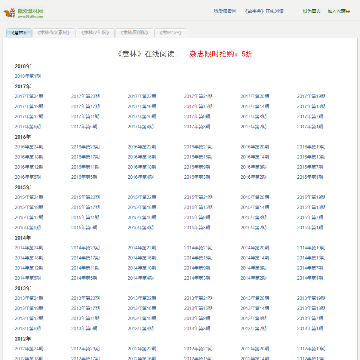The image size is (360, 360).
Task: Open the 2013年第24期 issue
Action: (29, 298)
